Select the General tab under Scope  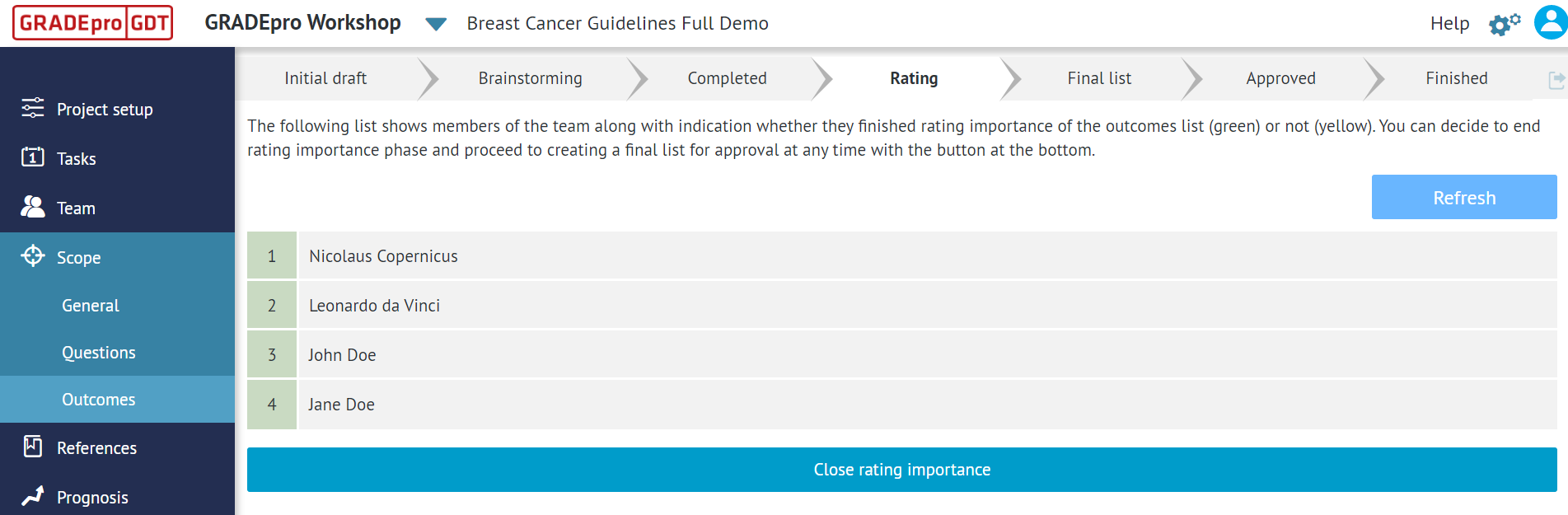point(90,305)
